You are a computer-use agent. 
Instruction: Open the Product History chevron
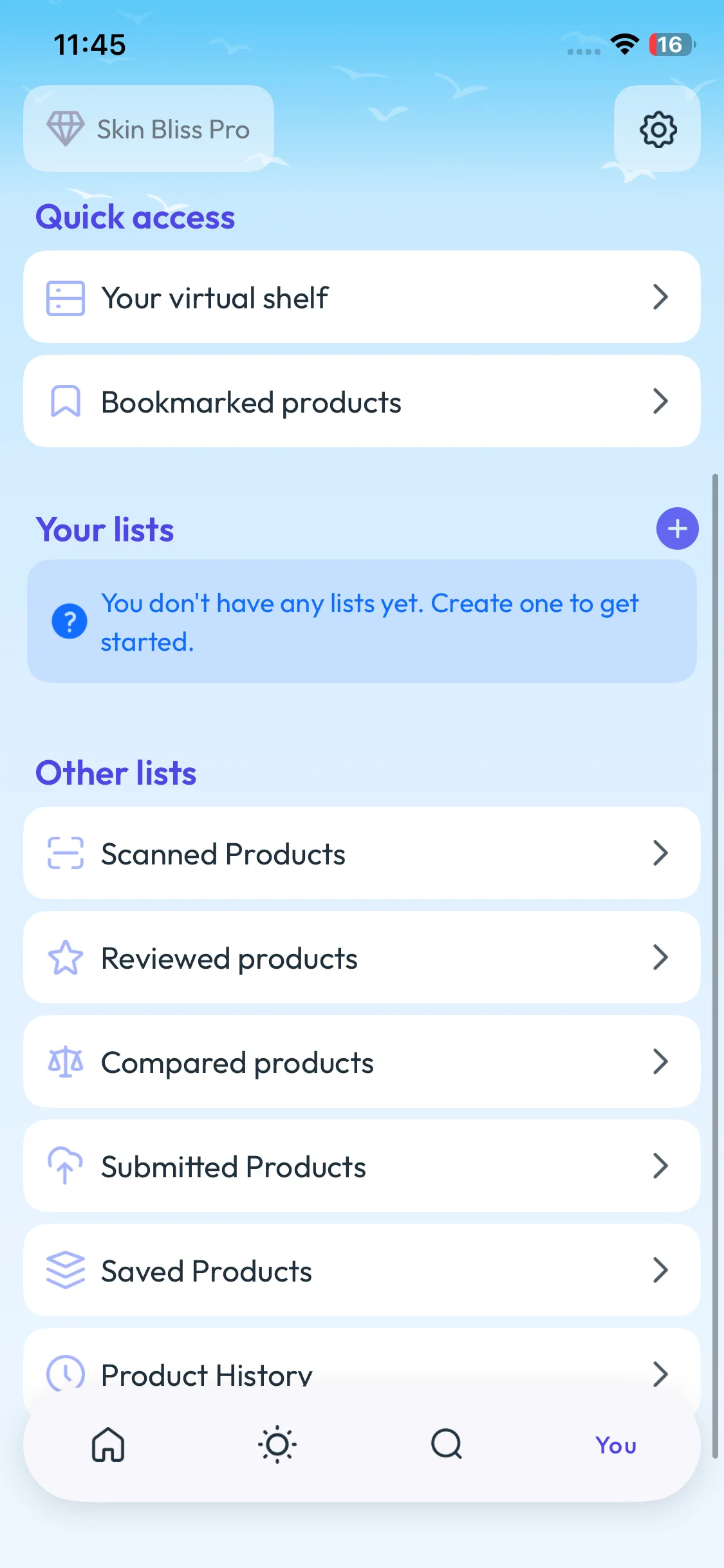(660, 1374)
